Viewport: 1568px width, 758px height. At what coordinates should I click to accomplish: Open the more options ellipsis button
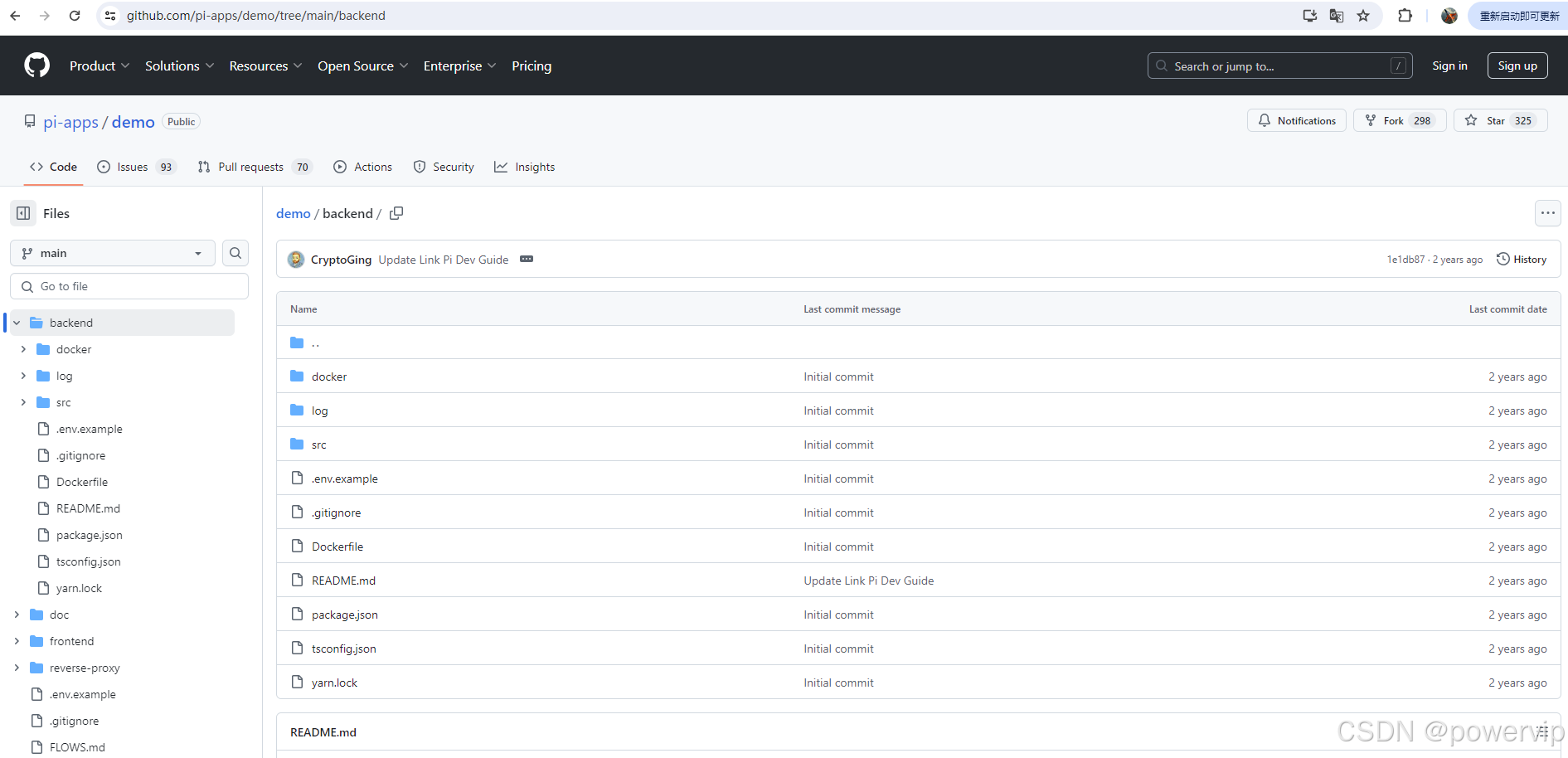pyautogui.click(x=1548, y=213)
